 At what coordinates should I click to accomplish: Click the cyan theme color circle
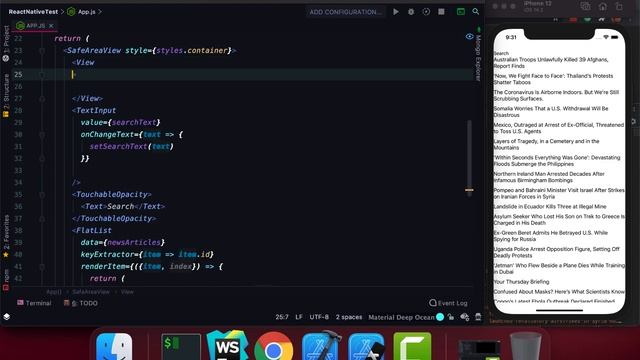tap(440, 317)
